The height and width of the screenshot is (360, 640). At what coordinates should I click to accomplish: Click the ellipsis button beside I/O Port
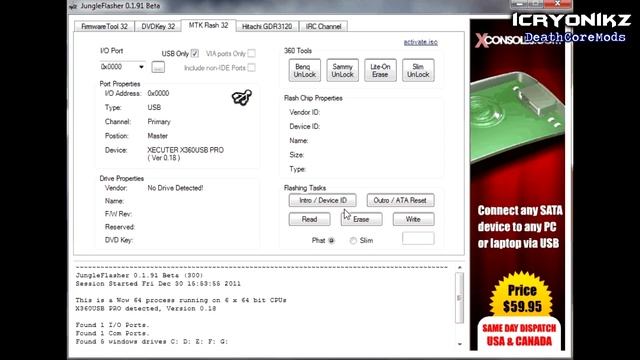click(158, 67)
